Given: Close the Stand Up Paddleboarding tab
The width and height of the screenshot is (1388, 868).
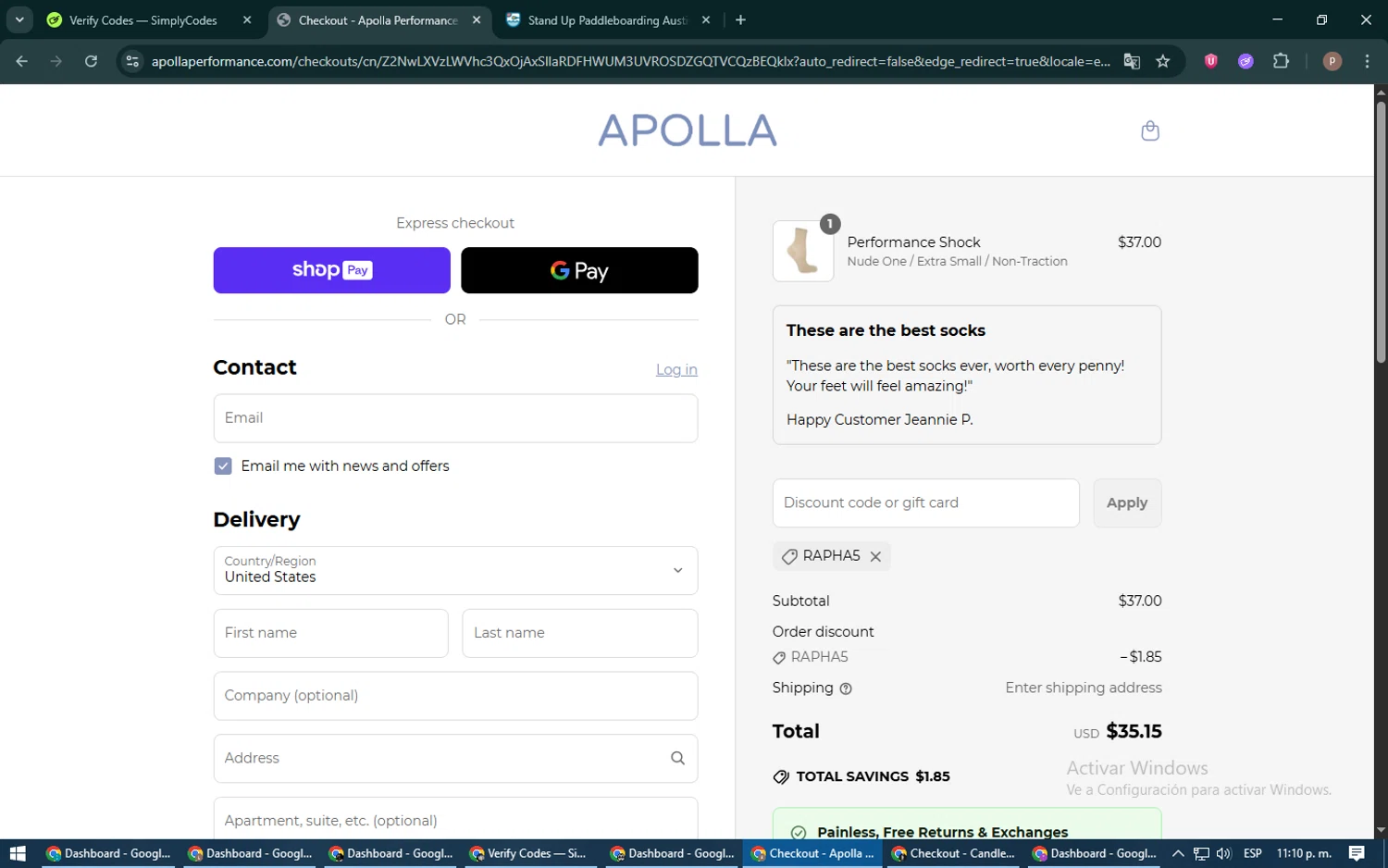Looking at the screenshot, I should [706, 20].
